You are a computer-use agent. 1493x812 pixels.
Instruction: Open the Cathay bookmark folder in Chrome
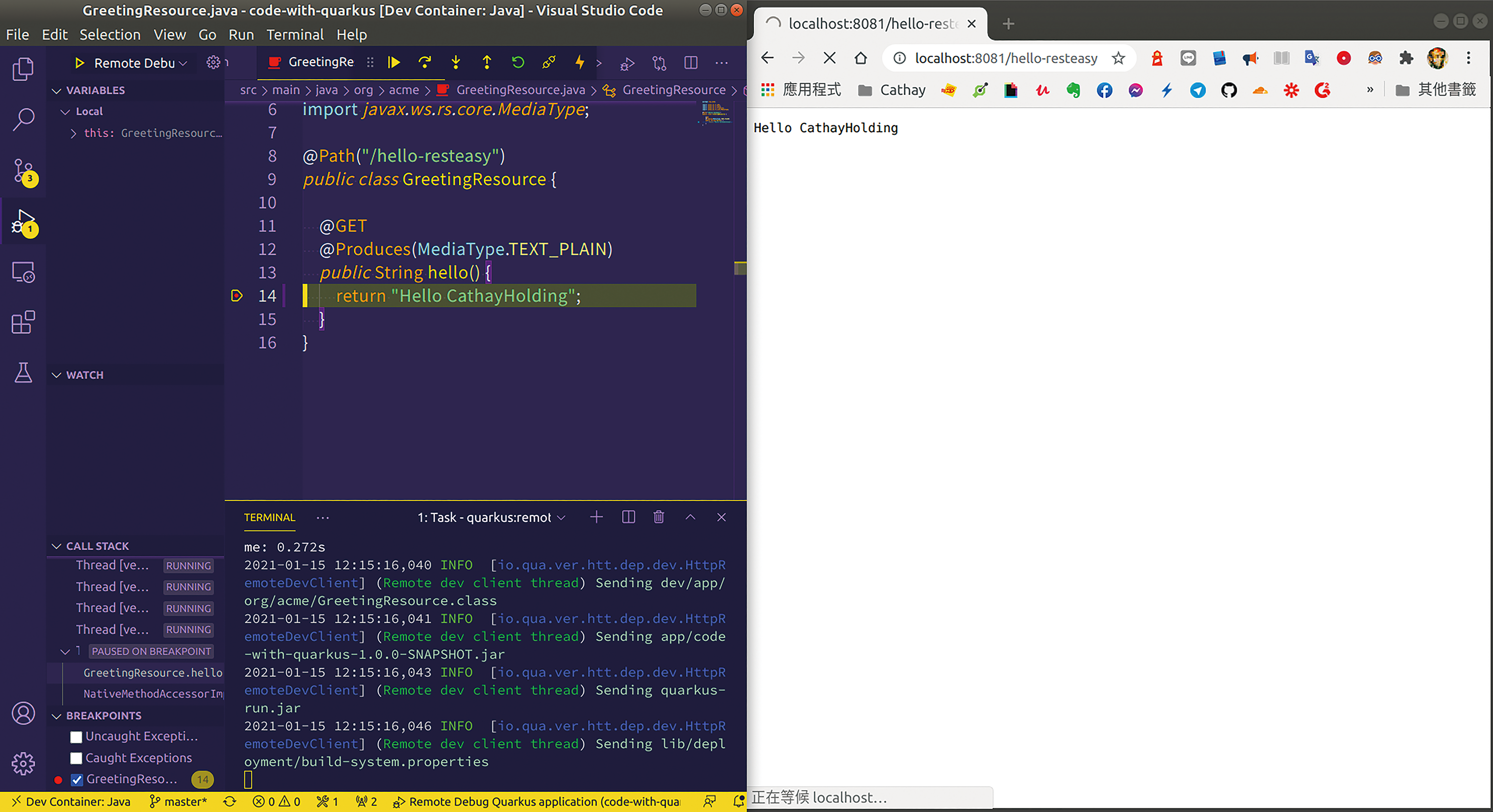892,91
